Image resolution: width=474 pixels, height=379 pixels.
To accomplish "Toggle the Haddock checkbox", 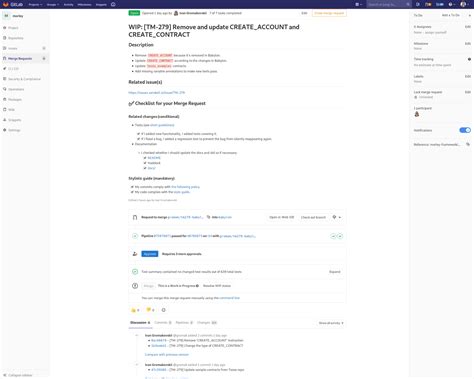I will (x=145, y=163).
